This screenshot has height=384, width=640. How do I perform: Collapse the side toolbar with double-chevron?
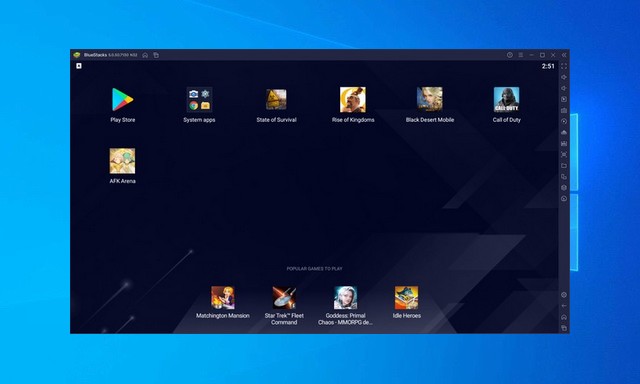(564, 55)
